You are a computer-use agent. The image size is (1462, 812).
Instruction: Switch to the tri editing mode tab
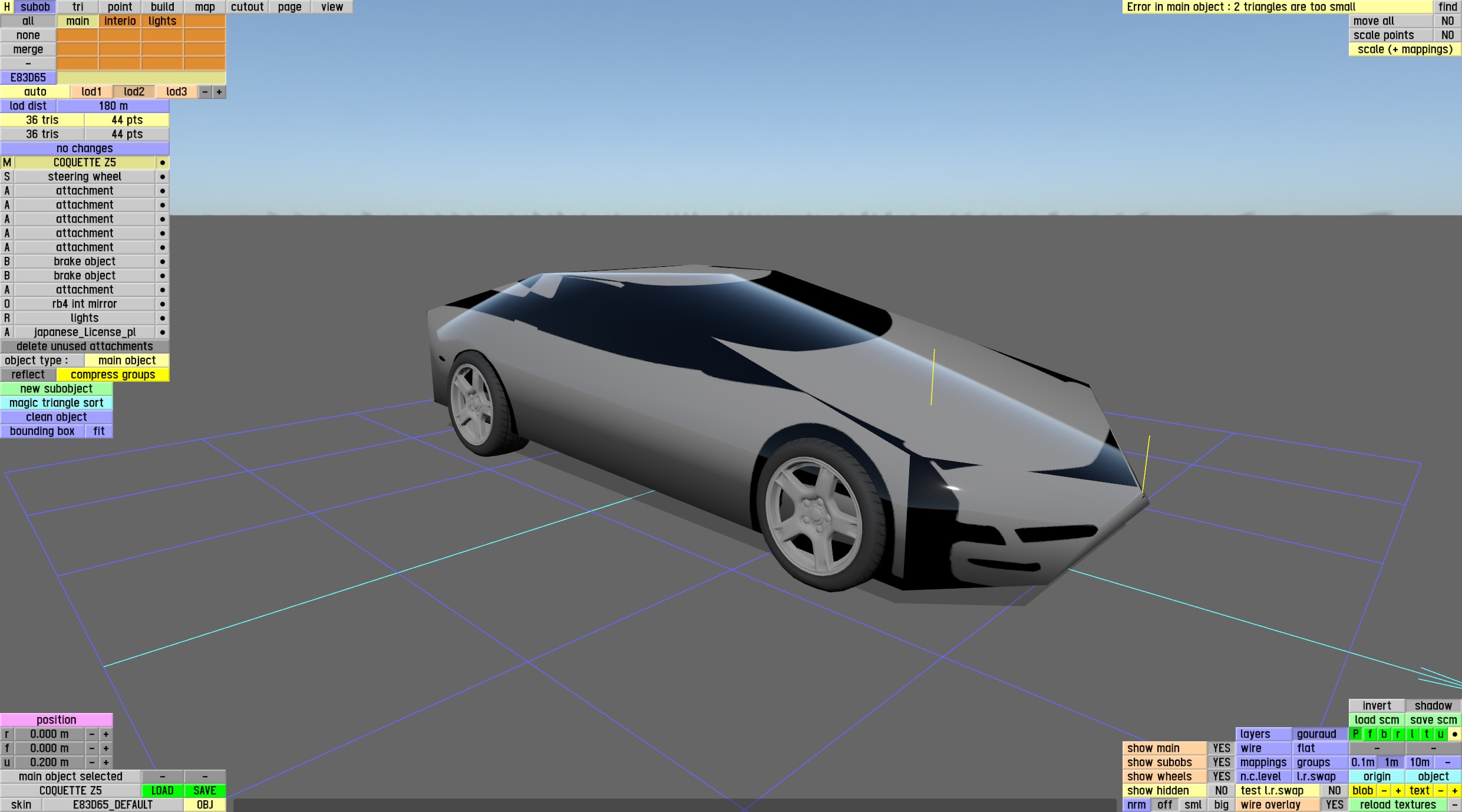click(78, 7)
